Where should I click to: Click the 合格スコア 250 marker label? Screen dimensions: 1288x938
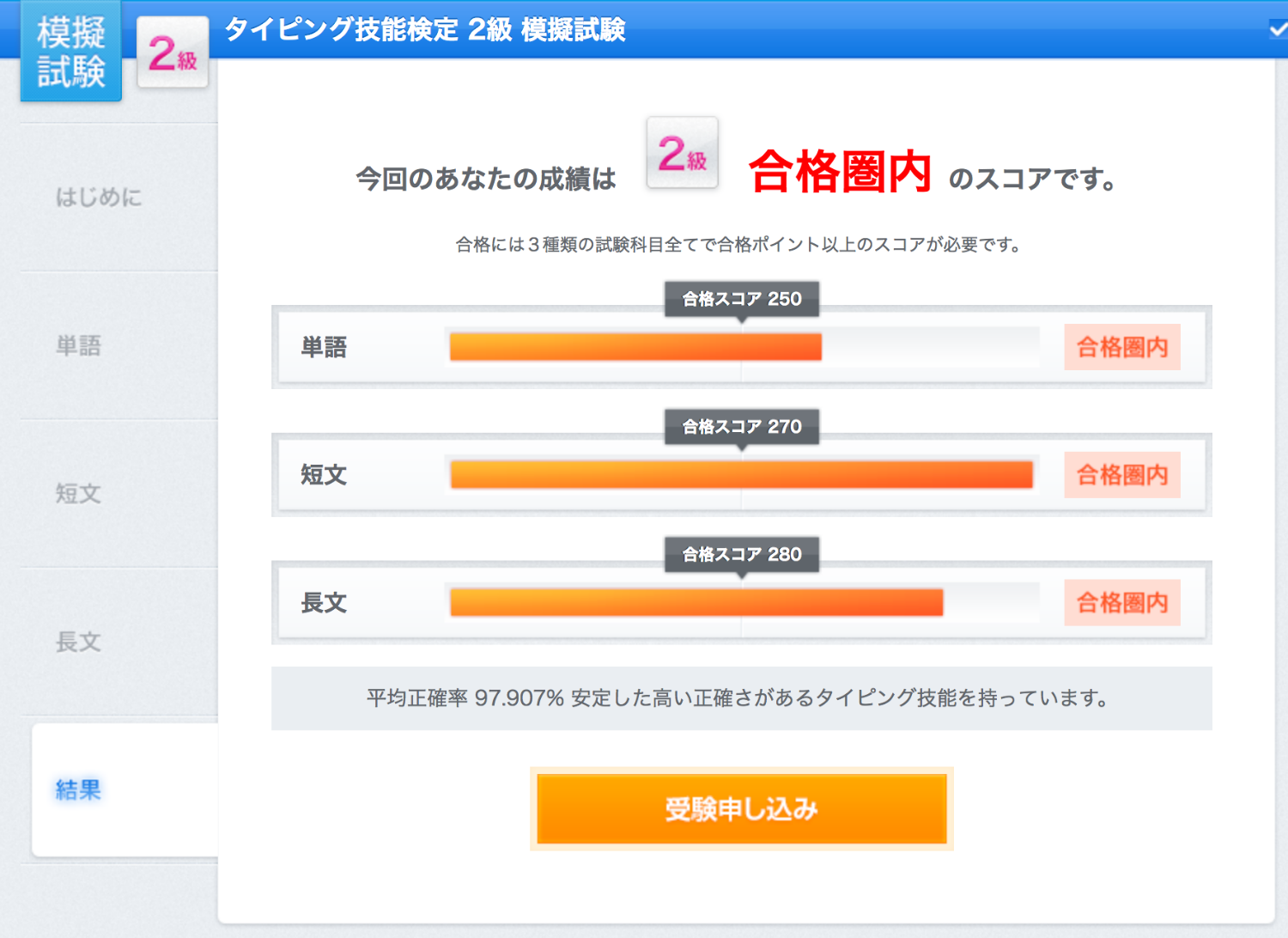click(742, 299)
